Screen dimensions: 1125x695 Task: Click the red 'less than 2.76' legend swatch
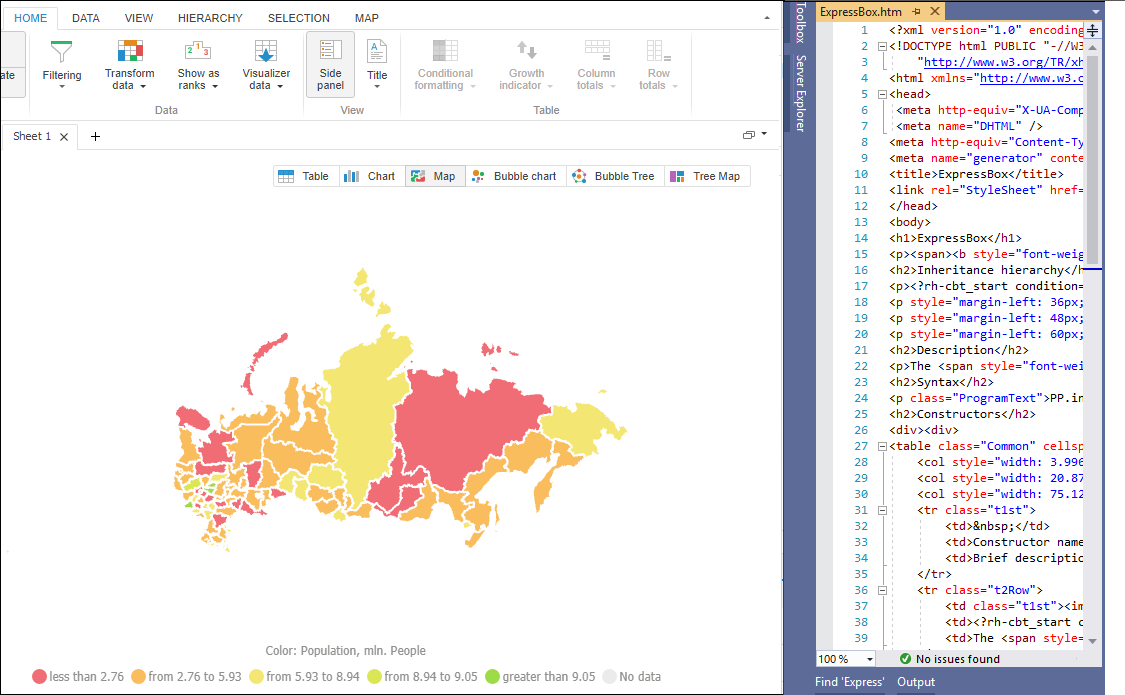[40, 677]
